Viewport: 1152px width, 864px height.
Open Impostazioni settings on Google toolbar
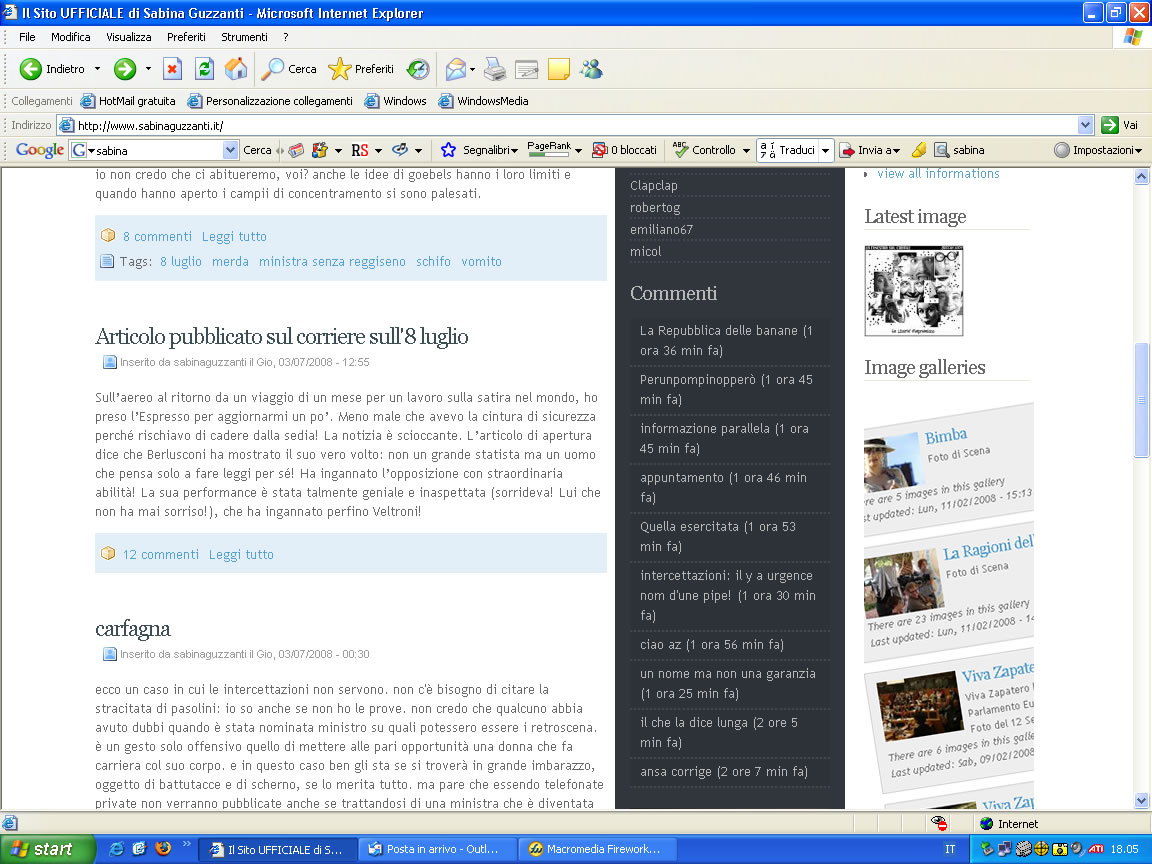(1098, 150)
